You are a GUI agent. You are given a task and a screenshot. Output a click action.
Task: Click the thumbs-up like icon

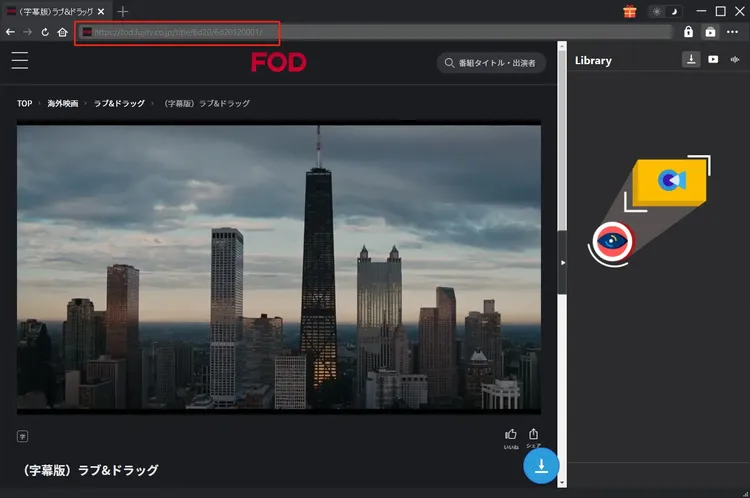pyautogui.click(x=511, y=434)
